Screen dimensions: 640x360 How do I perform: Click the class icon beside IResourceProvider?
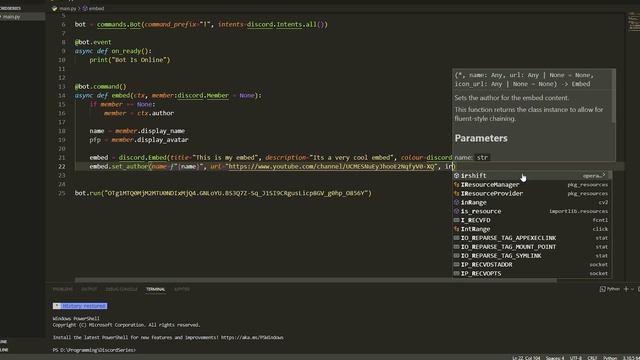coord(456,193)
